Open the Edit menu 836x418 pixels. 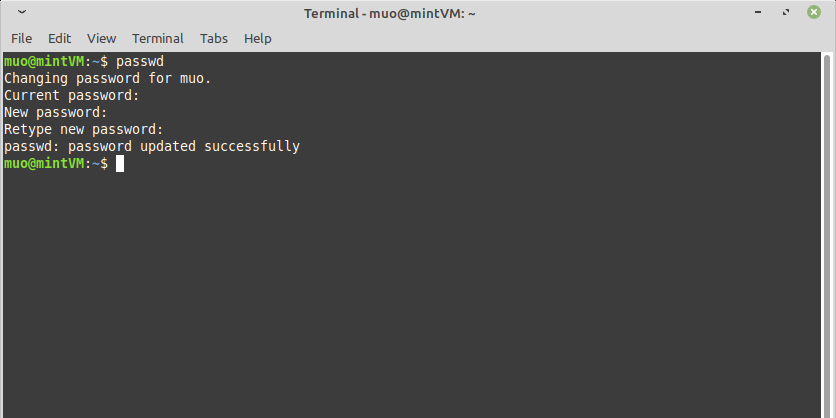pyautogui.click(x=59, y=38)
